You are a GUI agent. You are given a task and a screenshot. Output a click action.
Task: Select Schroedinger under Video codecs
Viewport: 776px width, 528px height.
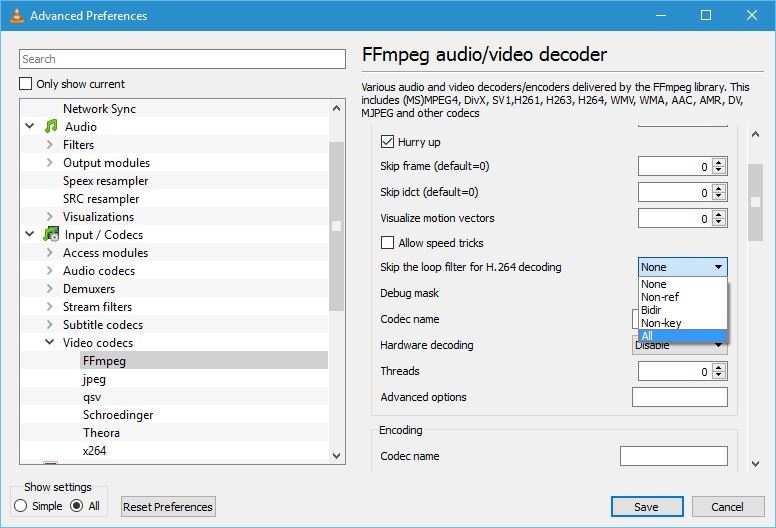pyautogui.click(x=118, y=415)
